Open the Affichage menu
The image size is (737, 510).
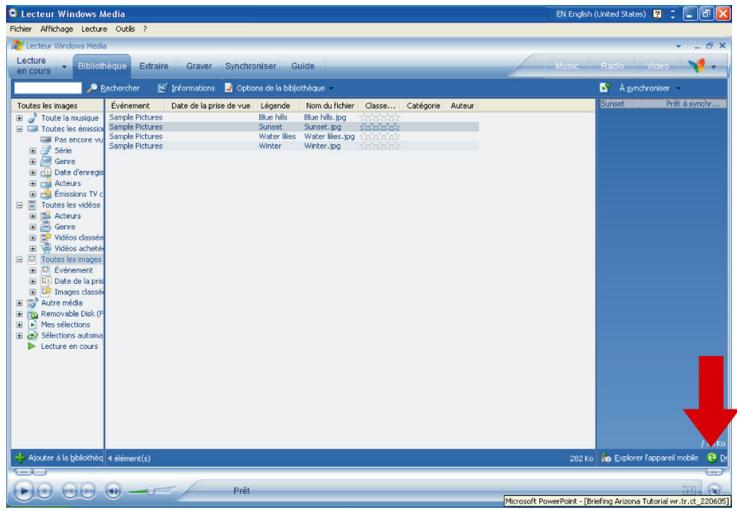click(56, 29)
